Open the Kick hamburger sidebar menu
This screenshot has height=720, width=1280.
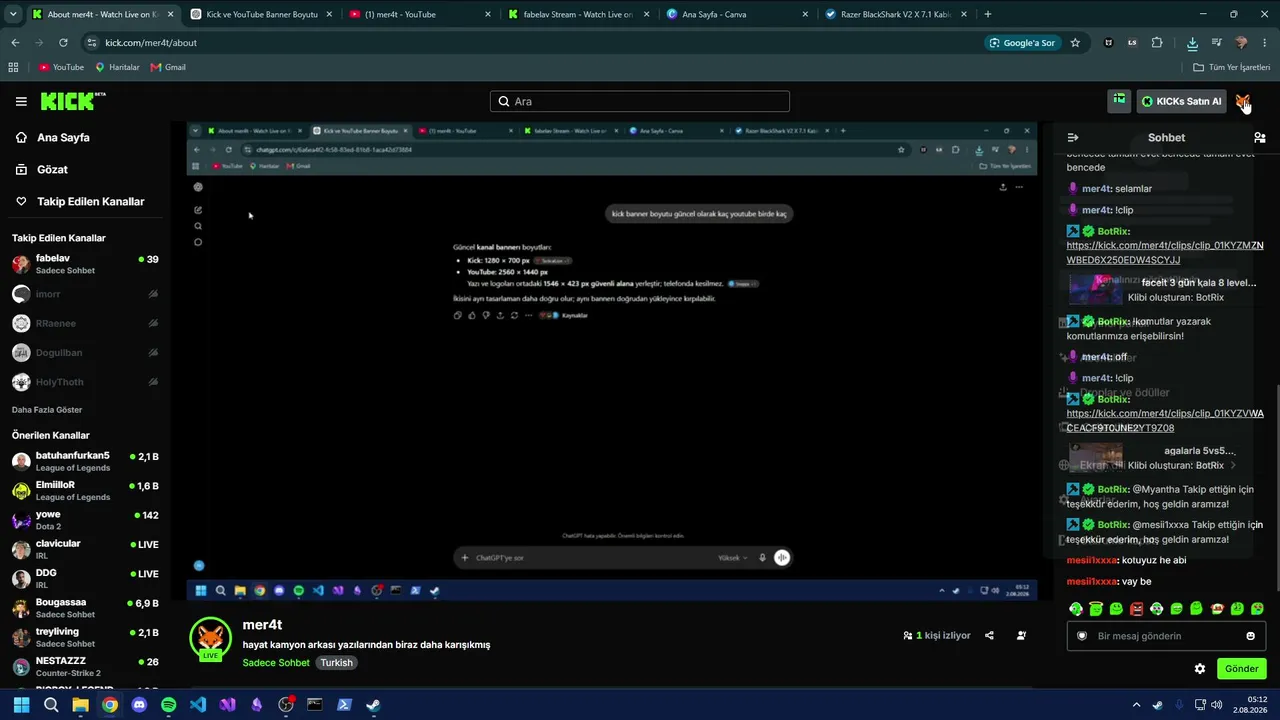pyautogui.click(x=21, y=101)
